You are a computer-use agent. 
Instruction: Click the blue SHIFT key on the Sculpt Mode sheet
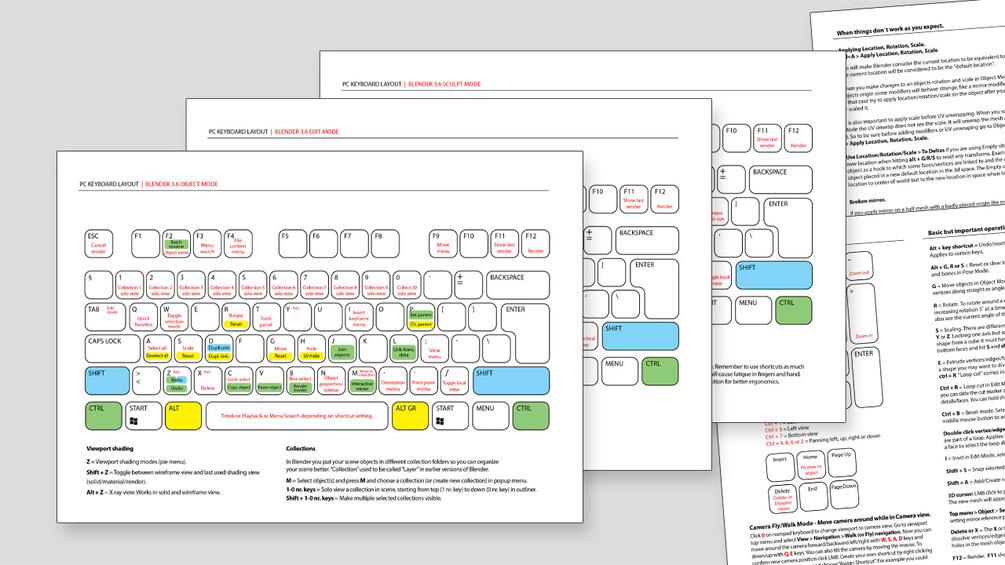[x=774, y=275]
